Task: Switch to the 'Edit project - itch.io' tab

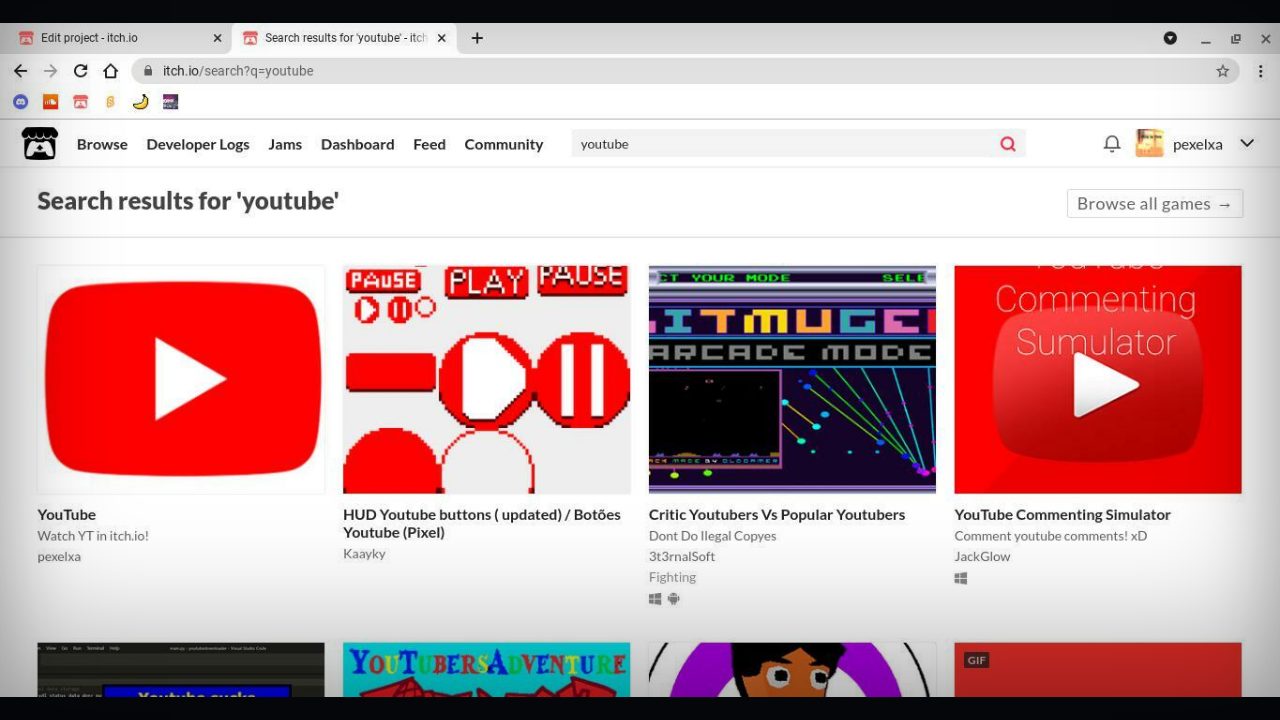Action: pyautogui.click(x=120, y=38)
